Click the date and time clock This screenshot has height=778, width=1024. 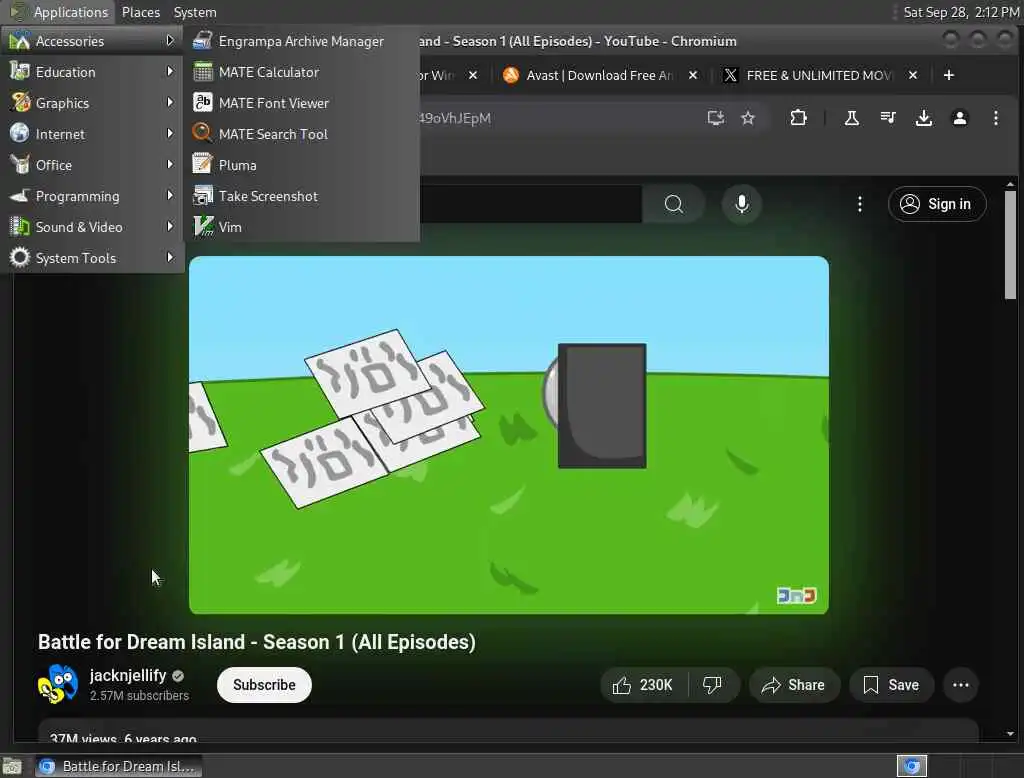[x=960, y=12]
